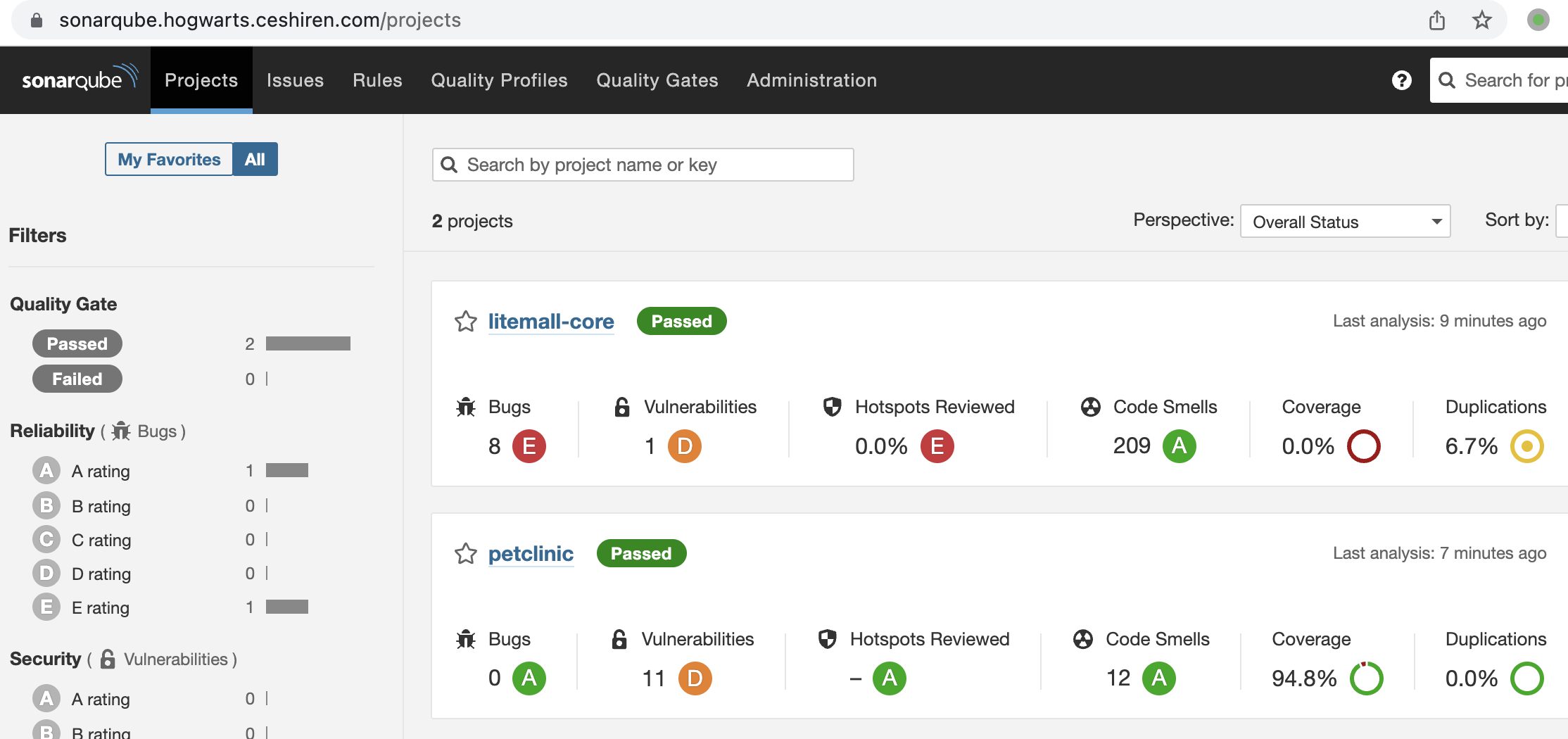
Task: Click the SonarQube logo
Action: (80, 78)
